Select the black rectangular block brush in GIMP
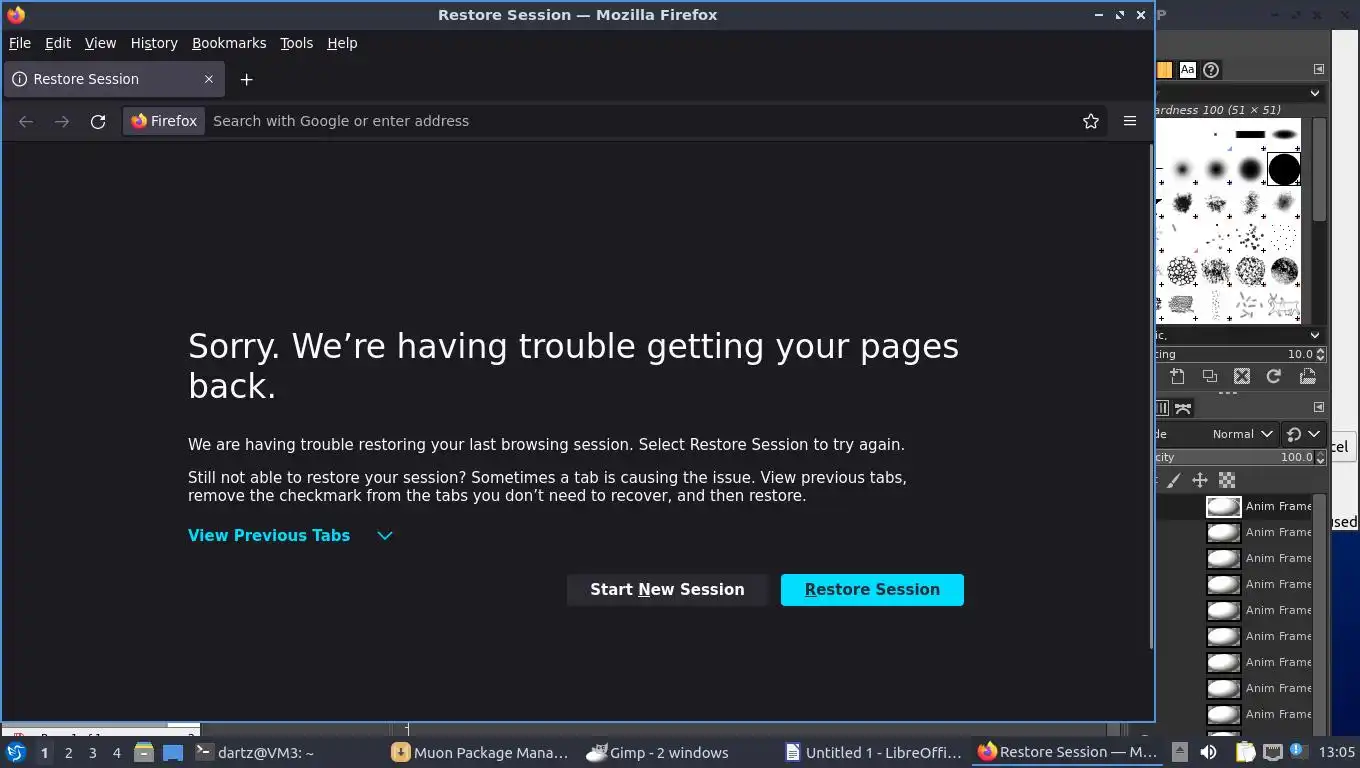Image resolution: width=1360 pixels, height=768 pixels. pyautogui.click(x=1250, y=134)
